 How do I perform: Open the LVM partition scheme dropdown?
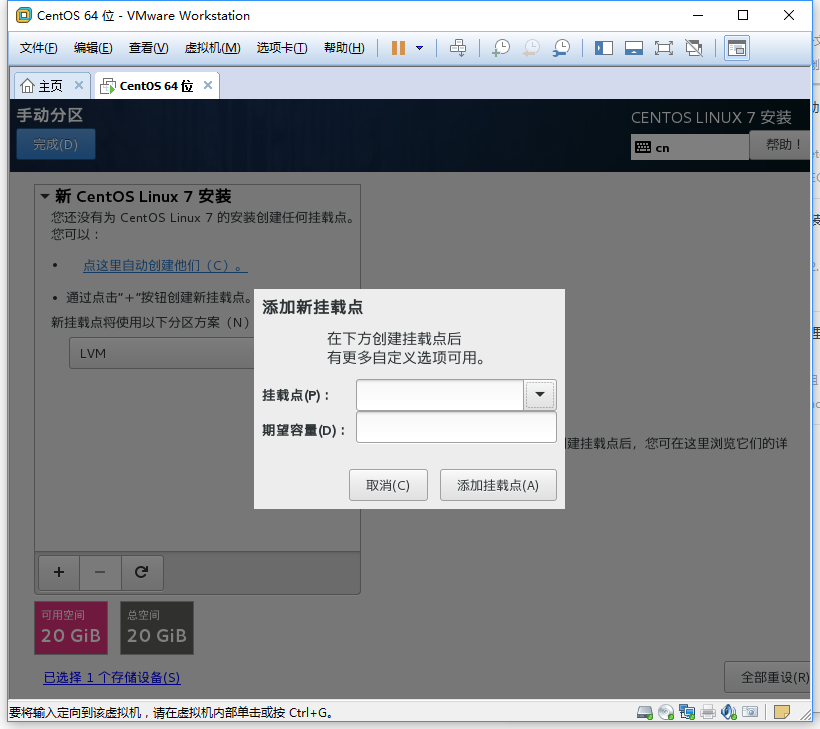[162, 354]
